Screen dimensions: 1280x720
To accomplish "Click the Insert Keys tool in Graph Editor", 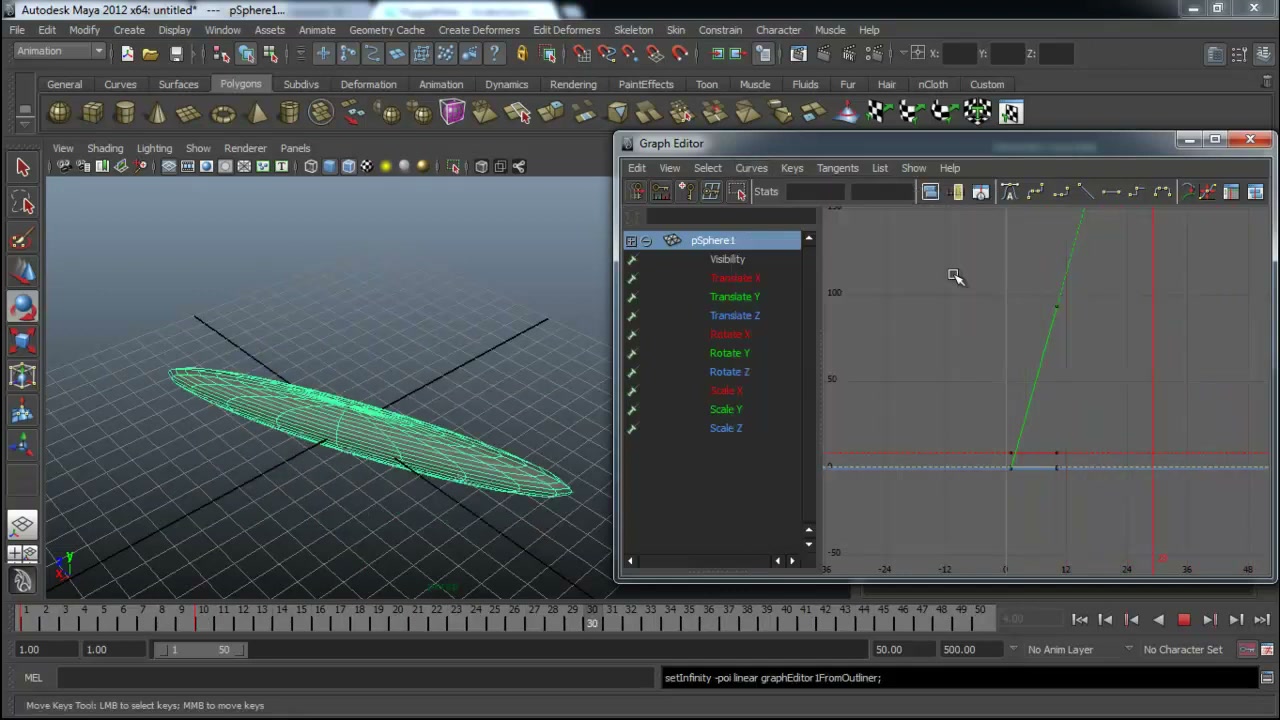I will 661,191.
